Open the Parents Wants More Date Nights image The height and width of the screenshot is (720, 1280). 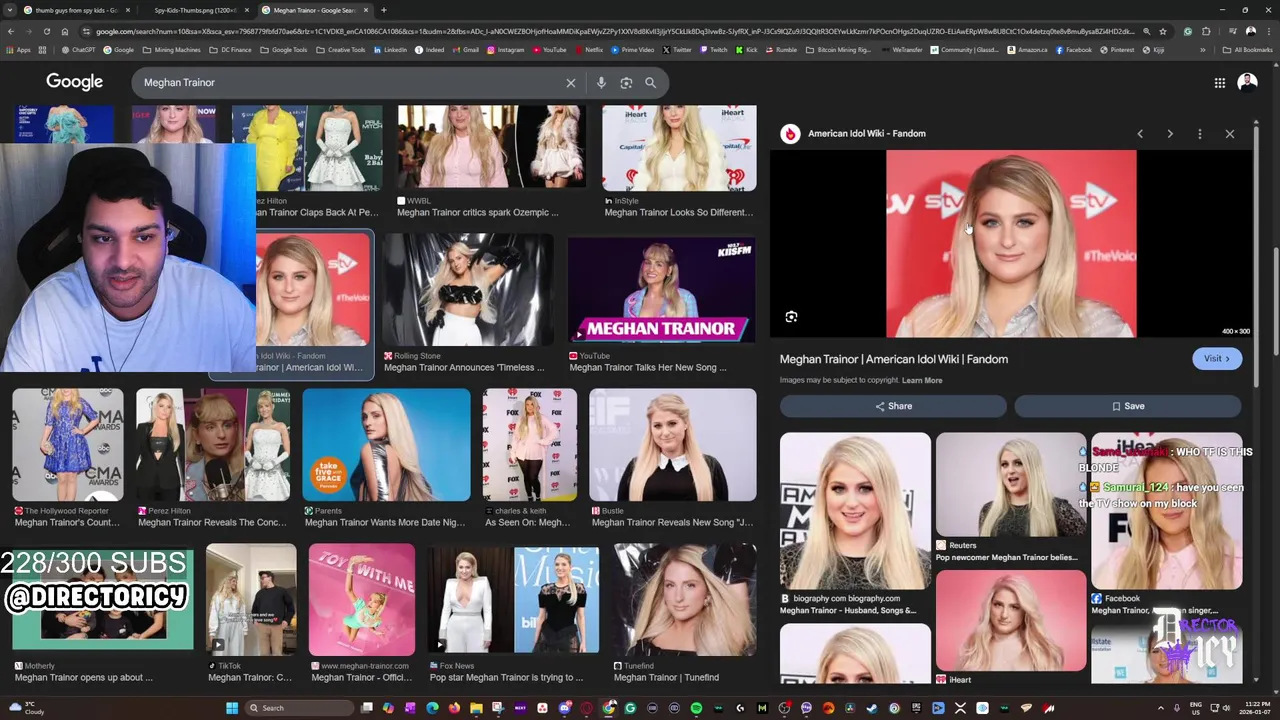[386, 445]
